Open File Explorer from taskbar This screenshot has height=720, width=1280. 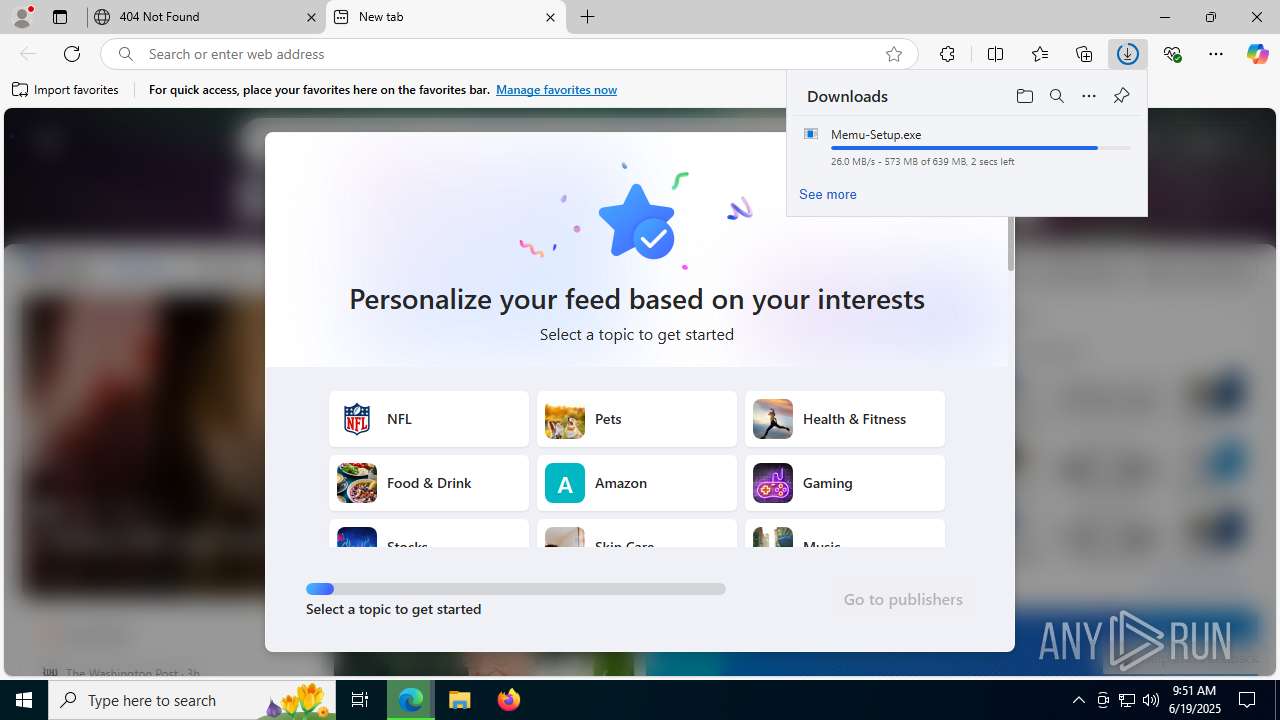click(x=459, y=700)
